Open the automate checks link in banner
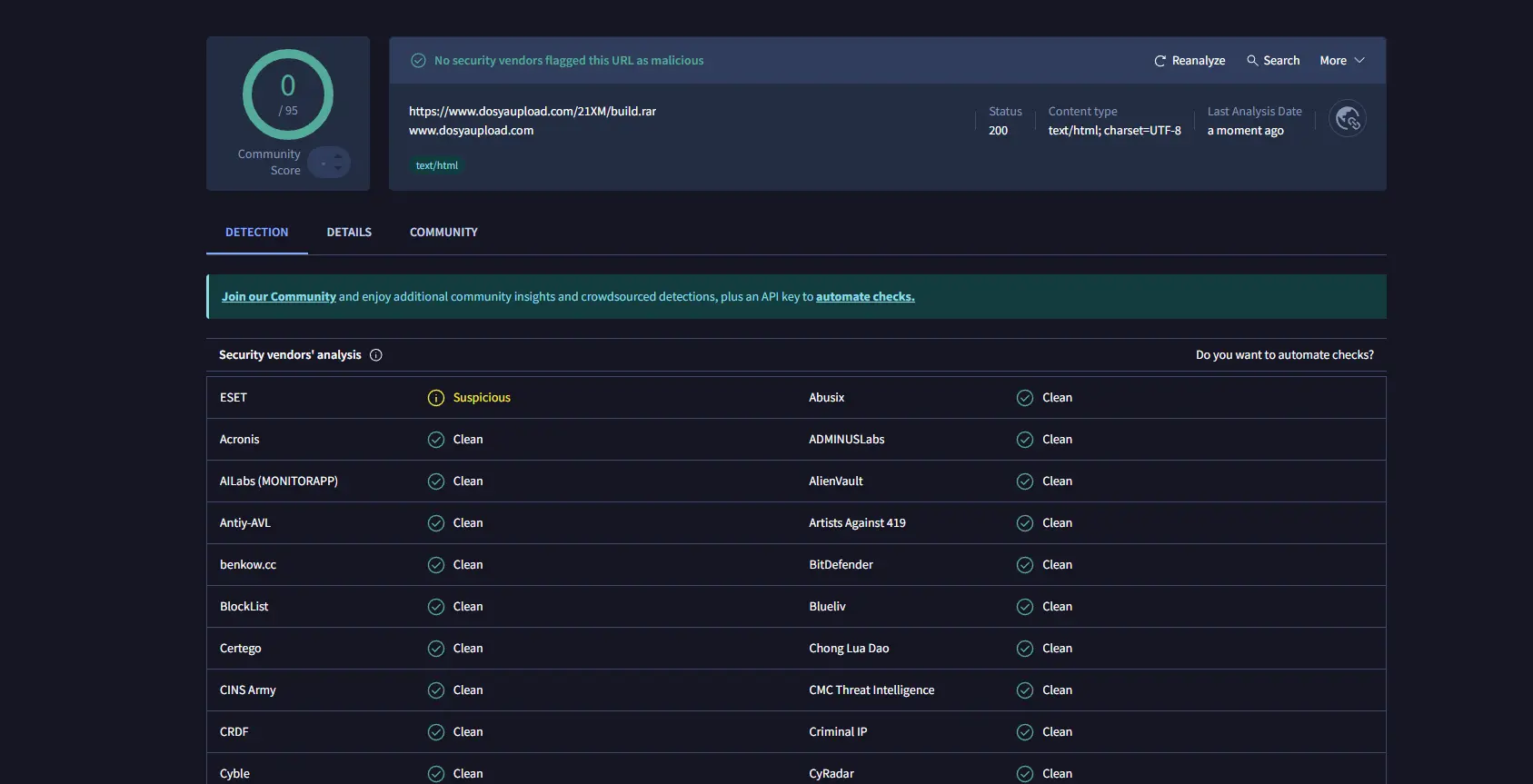The height and width of the screenshot is (784, 1533). [x=864, y=297]
